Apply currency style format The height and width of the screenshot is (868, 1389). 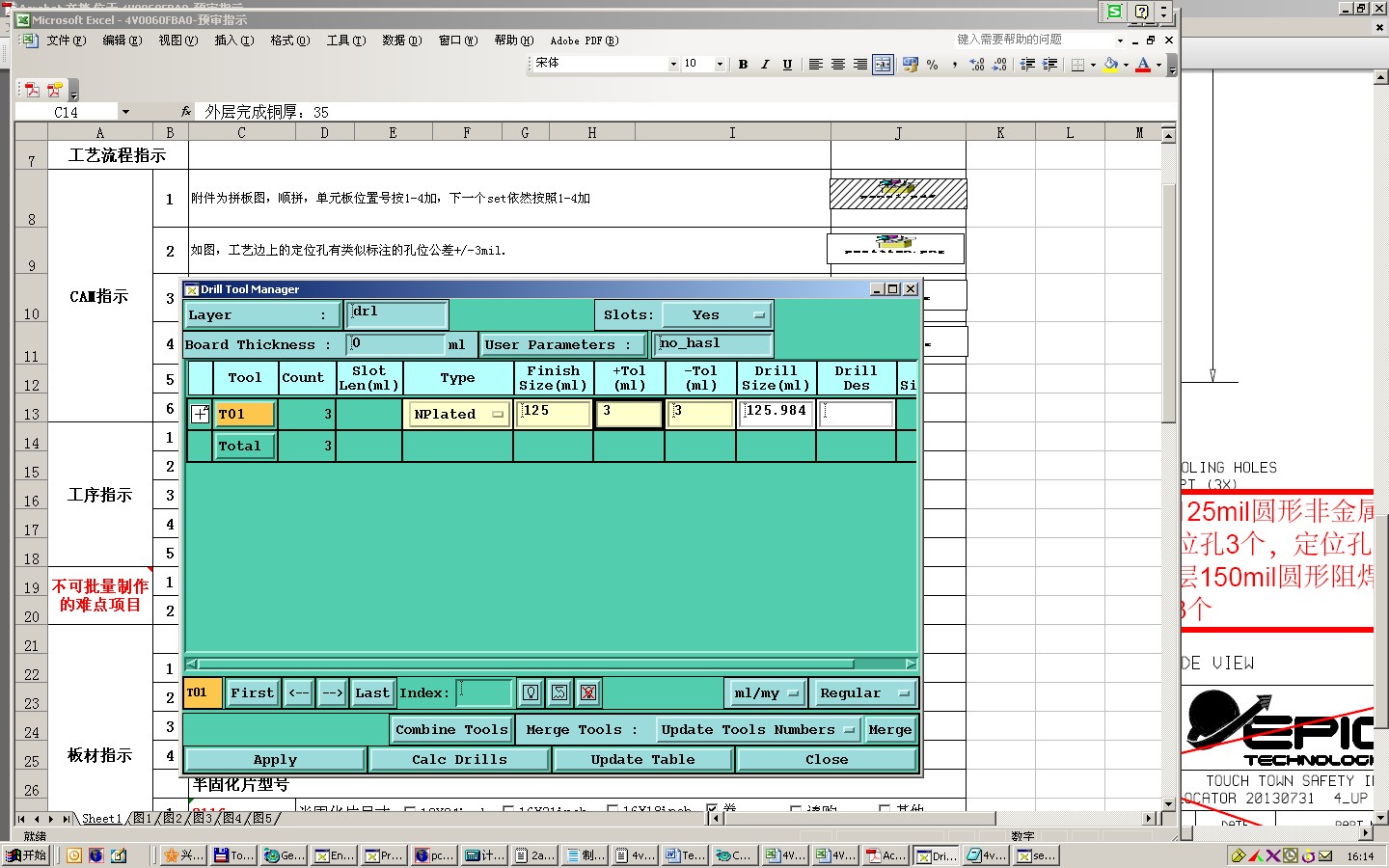[x=910, y=65]
